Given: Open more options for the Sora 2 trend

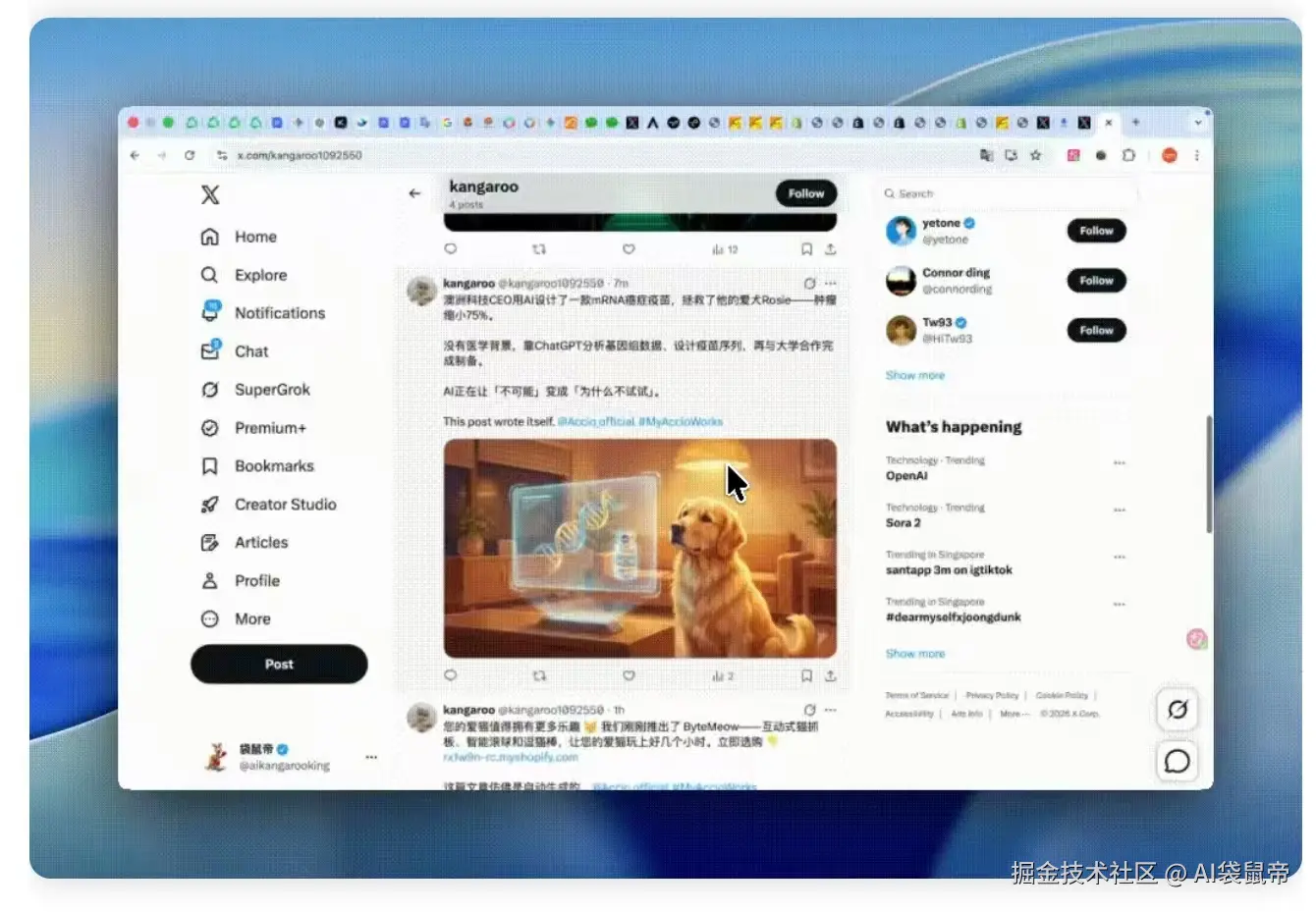Looking at the screenshot, I should [1119, 510].
